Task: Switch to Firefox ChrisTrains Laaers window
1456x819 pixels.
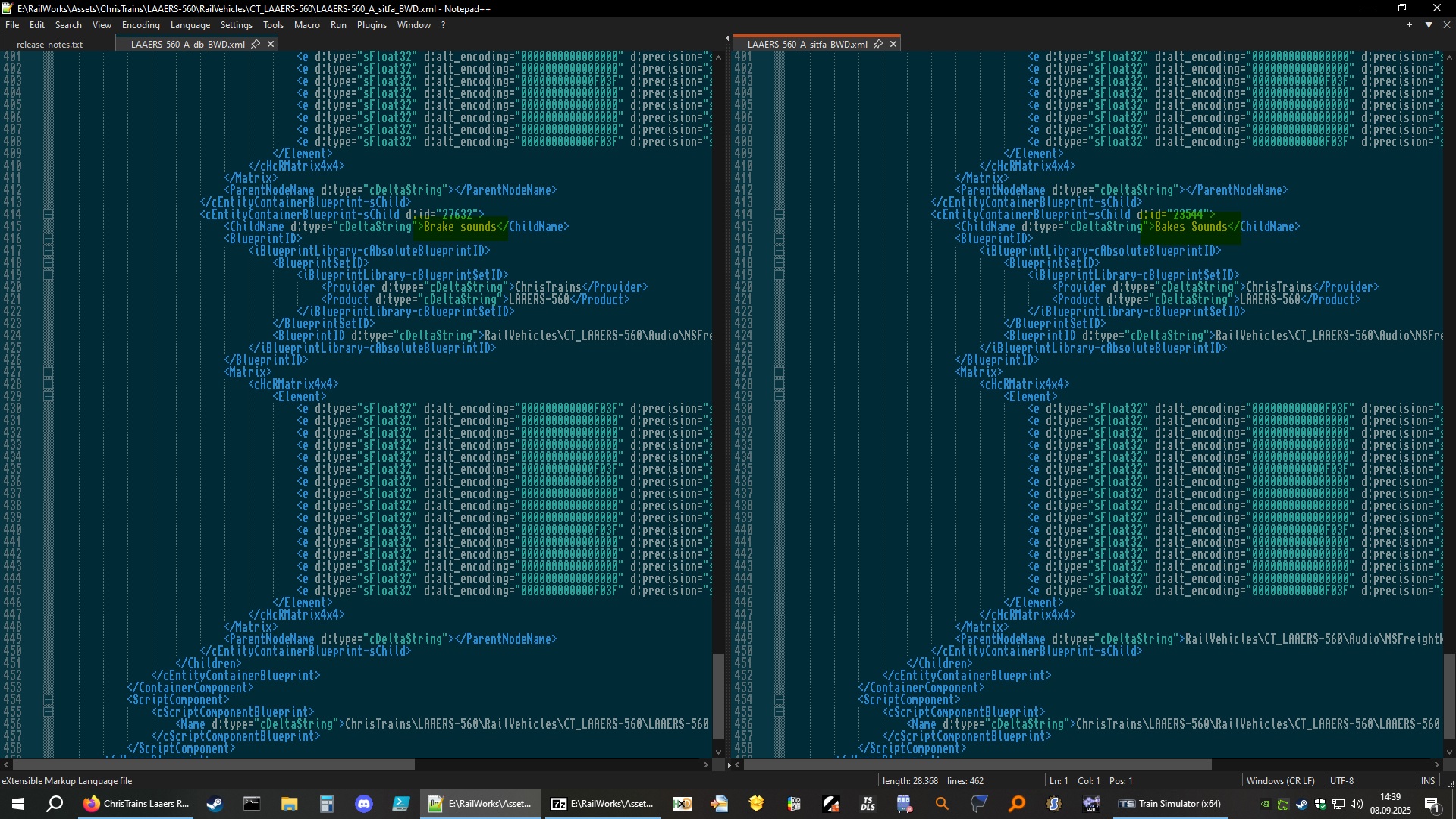Action: [x=136, y=804]
